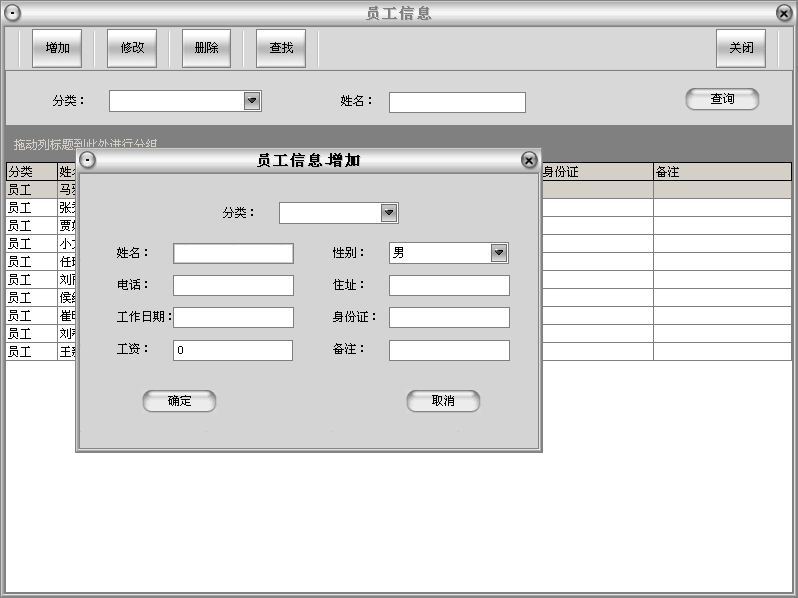Click the 修改 toolbar button
Viewport: 798px width, 598px height.
click(x=132, y=48)
